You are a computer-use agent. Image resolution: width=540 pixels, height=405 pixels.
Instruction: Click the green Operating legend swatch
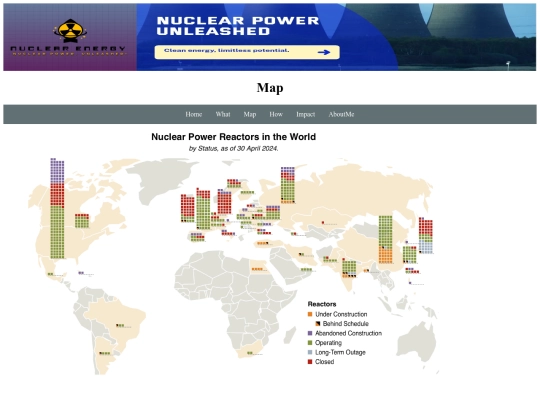pos(310,343)
